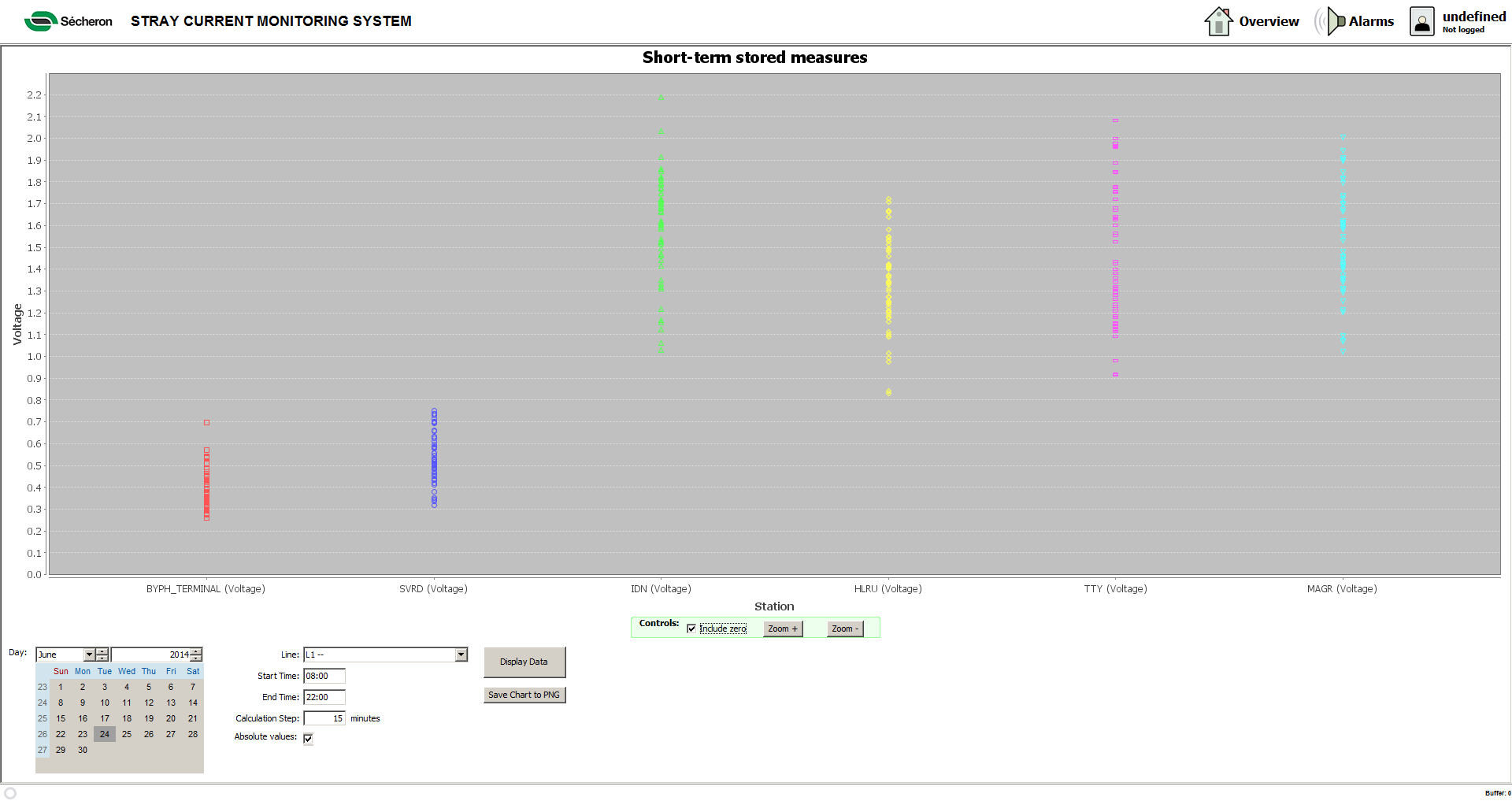Click the Calculation Step field showing 15
The height and width of the screenshot is (801, 1512).
tap(324, 718)
